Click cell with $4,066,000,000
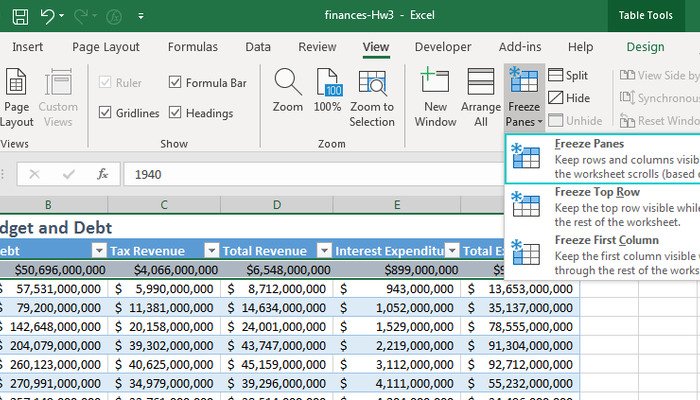 [x=164, y=270]
